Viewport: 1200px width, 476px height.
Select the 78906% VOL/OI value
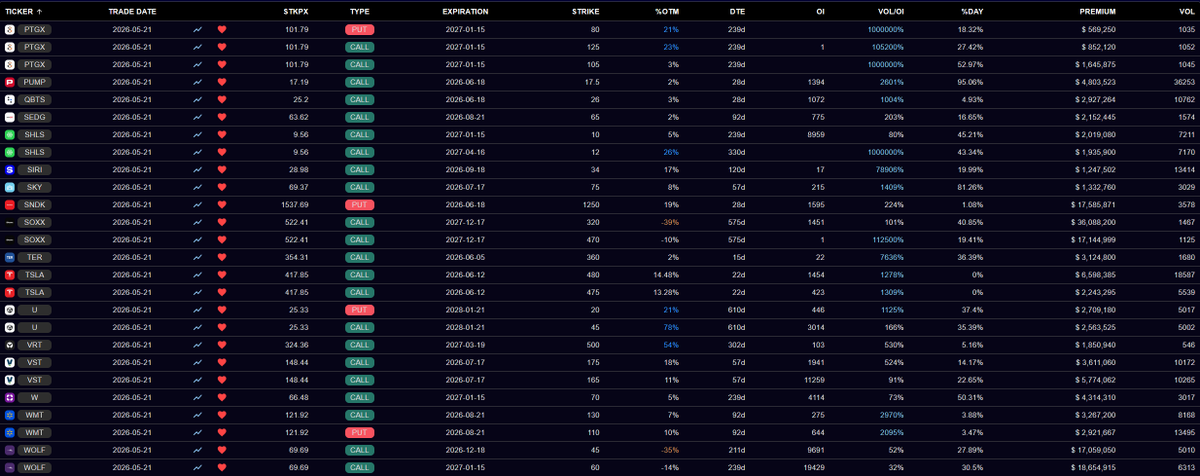coord(889,170)
